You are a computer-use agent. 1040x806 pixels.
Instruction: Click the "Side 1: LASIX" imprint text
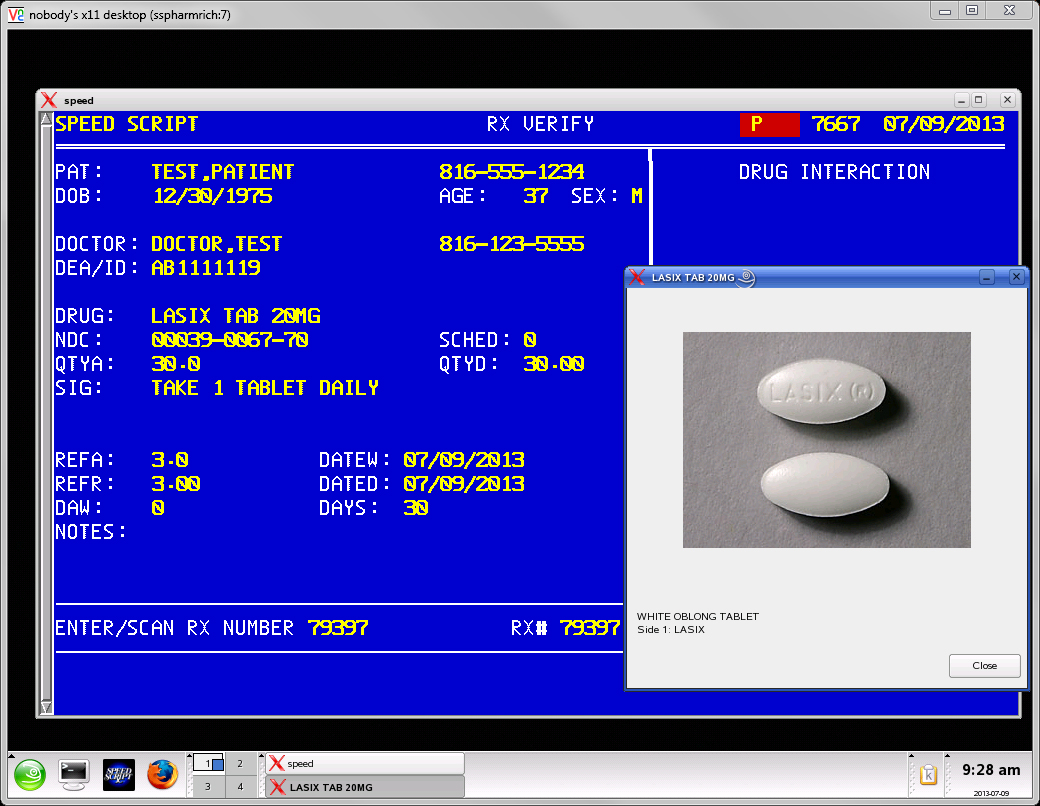coord(671,630)
